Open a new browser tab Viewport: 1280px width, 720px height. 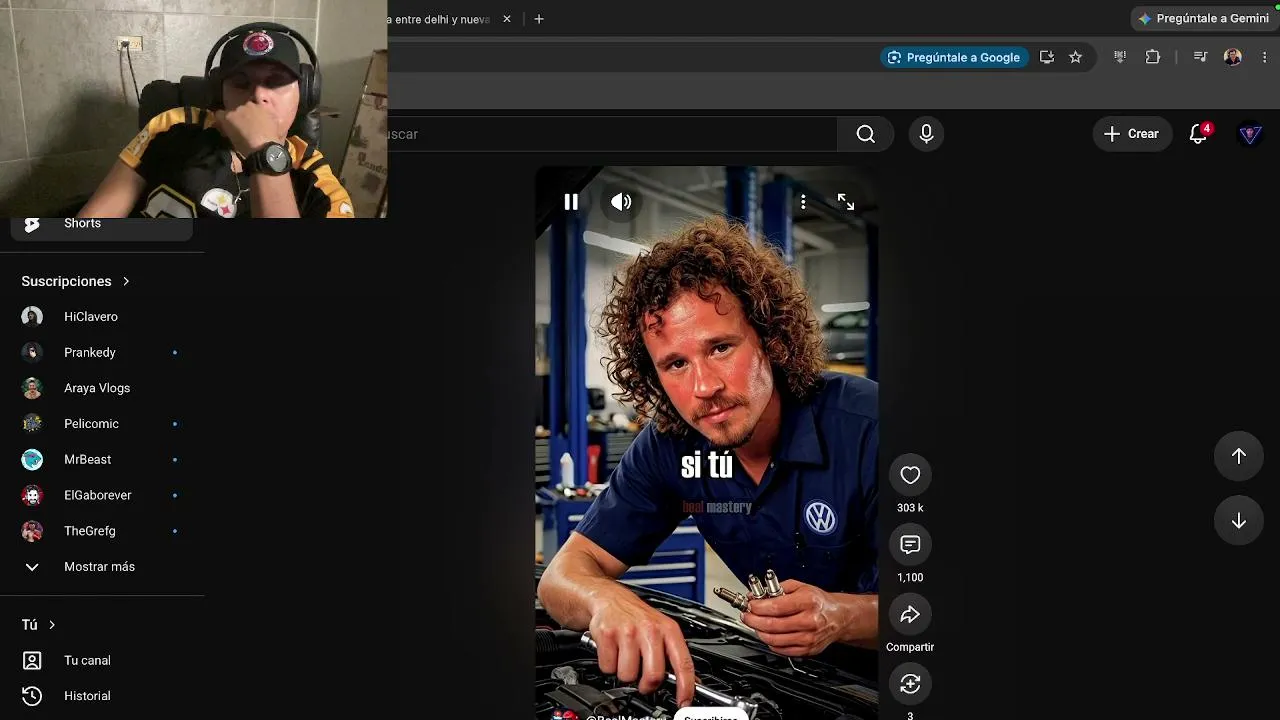[x=539, y=19]
